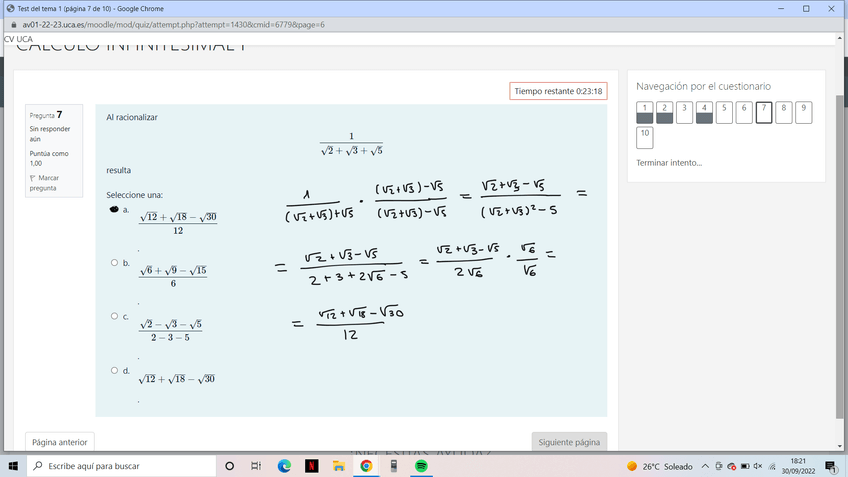Switch to Google Chrome in the taskbar

(366, 466)
